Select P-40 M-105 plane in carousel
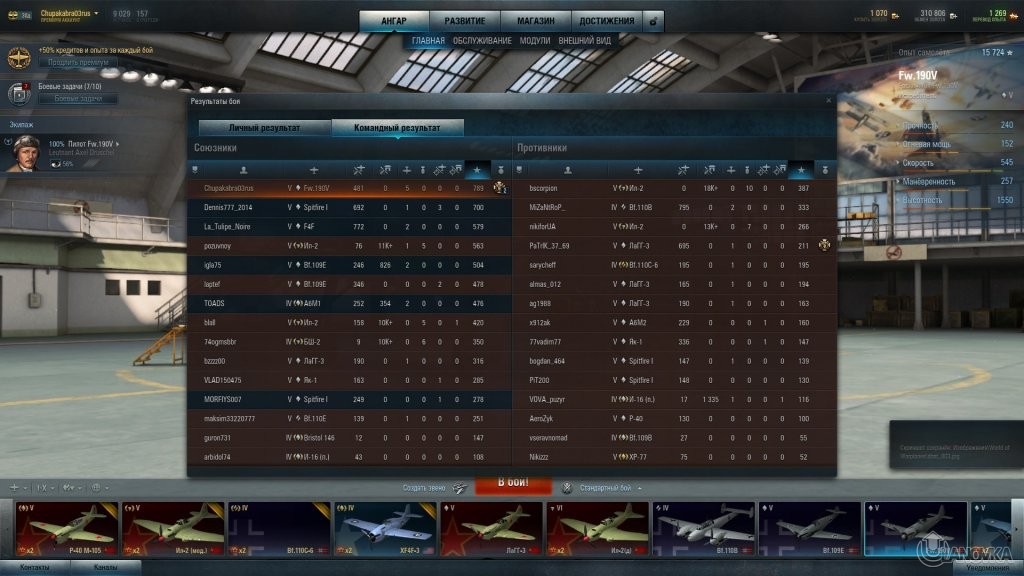The image size is (1024, 576). (66, 528)
